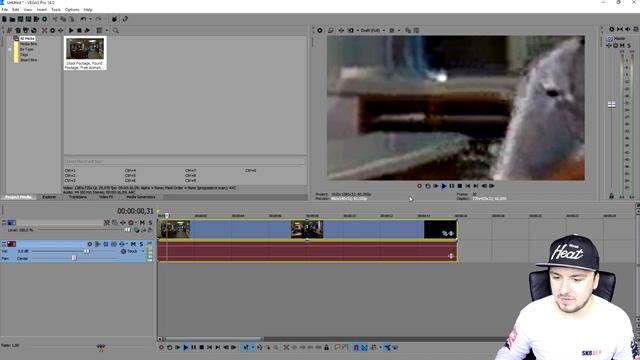Toggle Auto Ripple in timeline toolbar
640x360 pixels.
coord(373,347)
